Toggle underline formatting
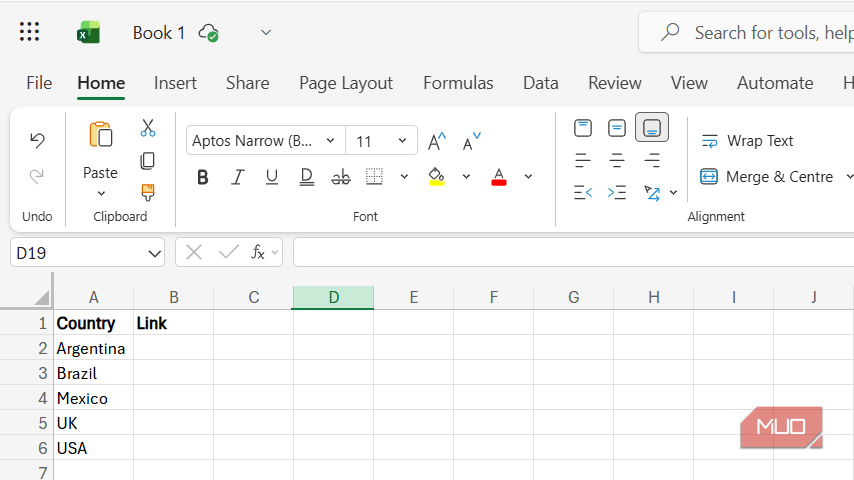Viewport: 854px width, 480px height. (272, 177)
